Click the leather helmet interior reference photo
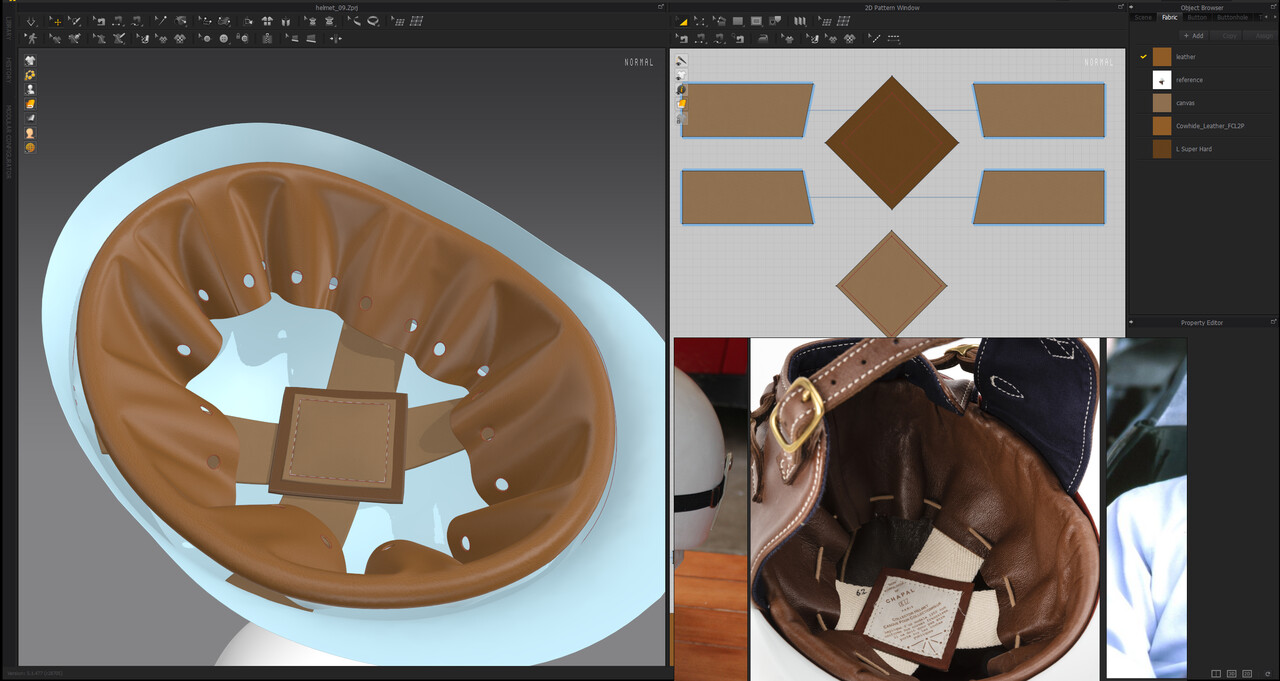 coord(927,509)
